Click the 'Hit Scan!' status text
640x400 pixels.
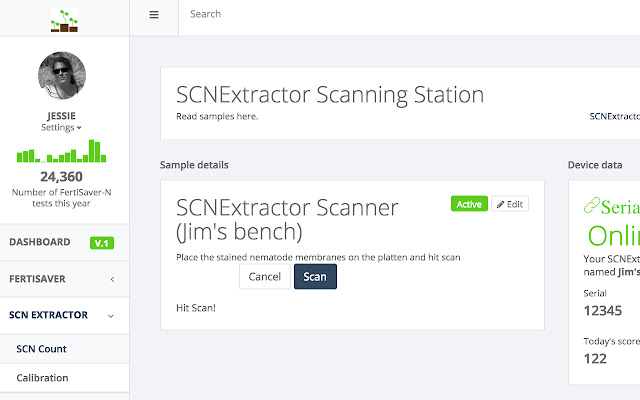(x=196, y=308)
